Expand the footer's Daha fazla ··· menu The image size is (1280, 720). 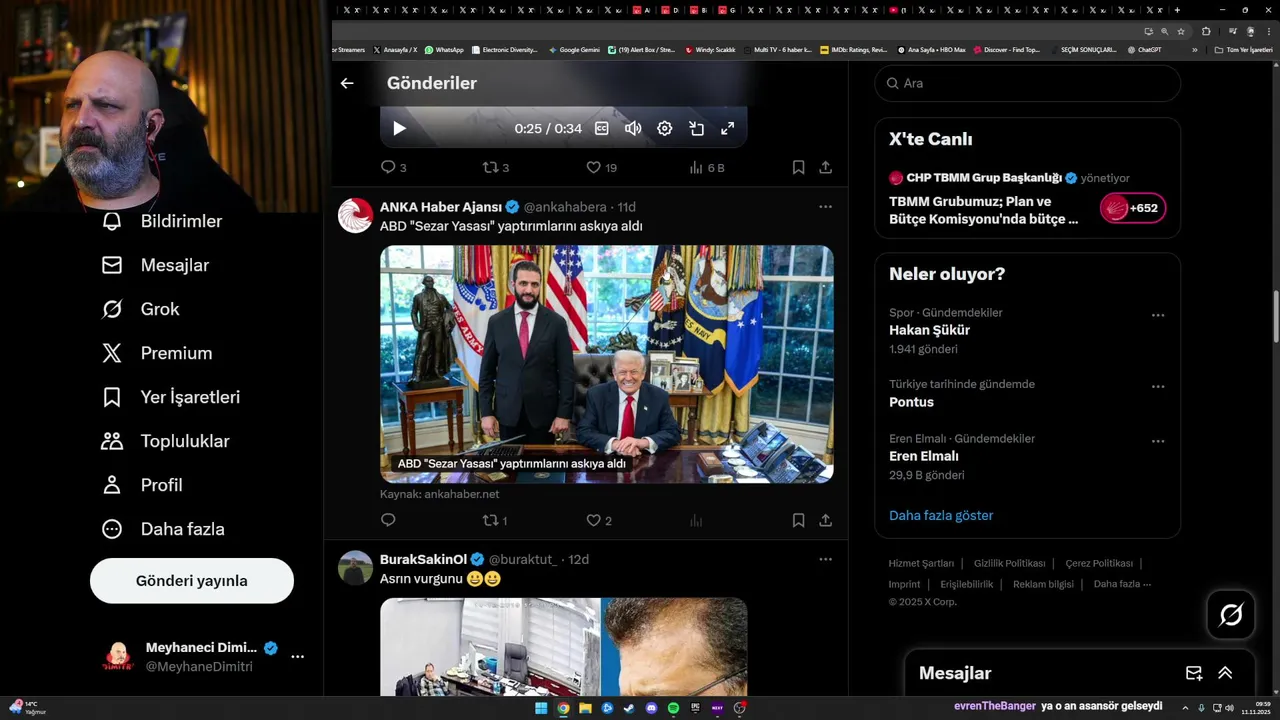(x=1122, y=584)
